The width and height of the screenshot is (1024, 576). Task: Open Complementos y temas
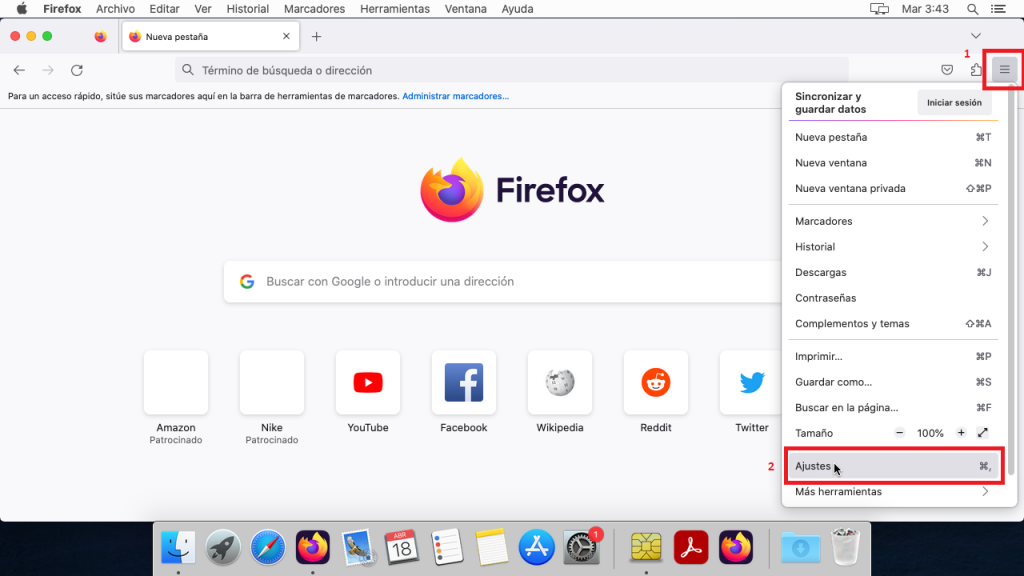[x=893, y=323]
